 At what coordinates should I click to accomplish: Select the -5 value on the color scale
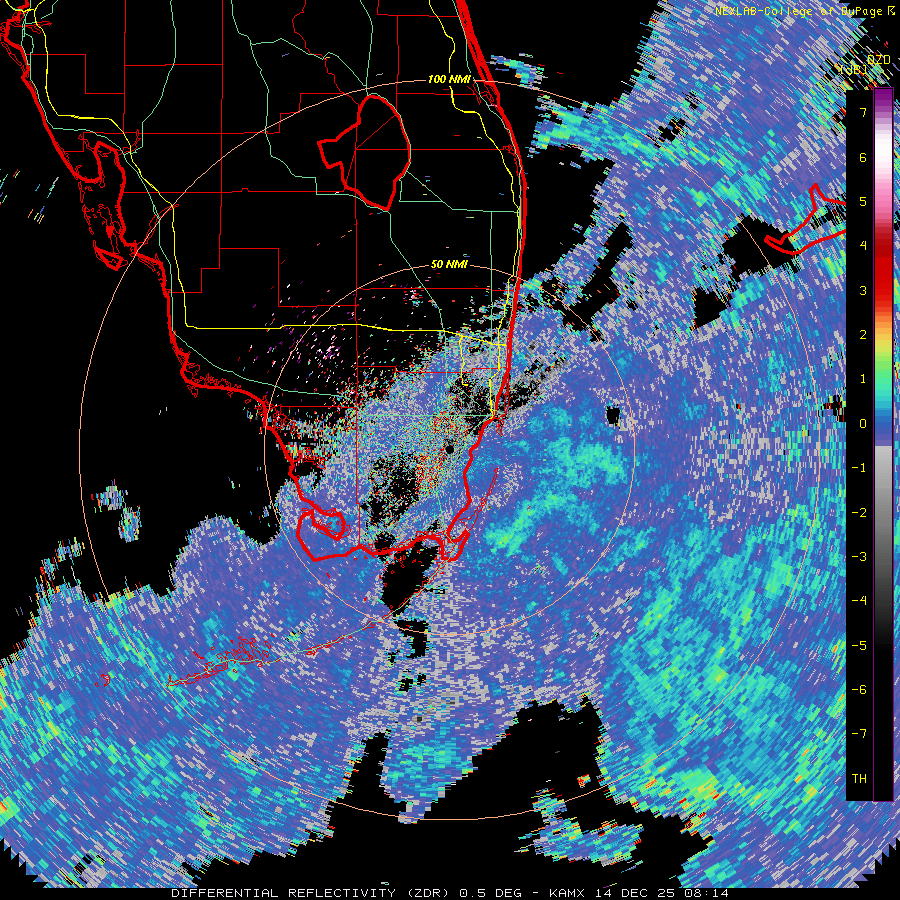(x=859, y=645)
